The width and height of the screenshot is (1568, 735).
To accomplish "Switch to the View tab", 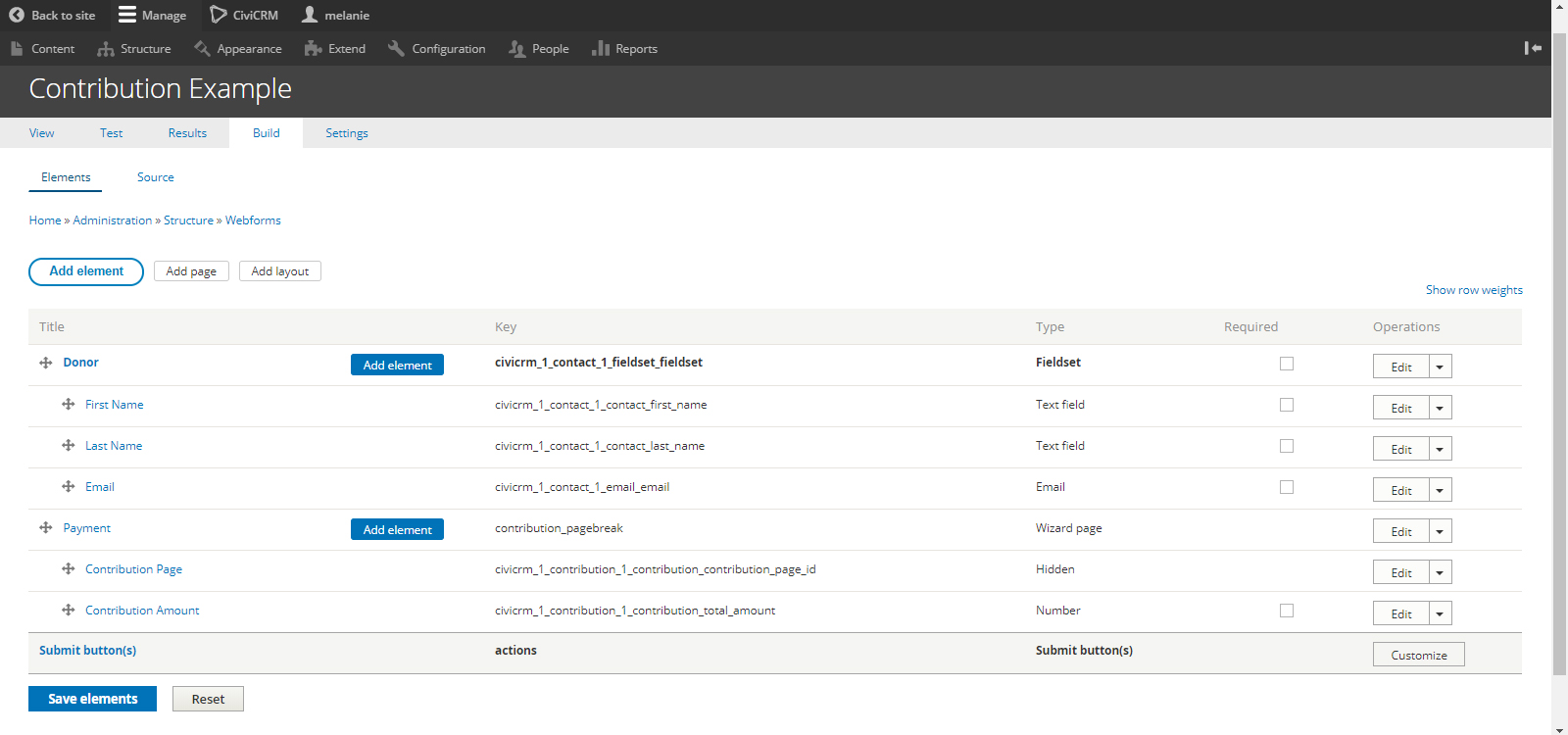I will click(x=42, y=133).
